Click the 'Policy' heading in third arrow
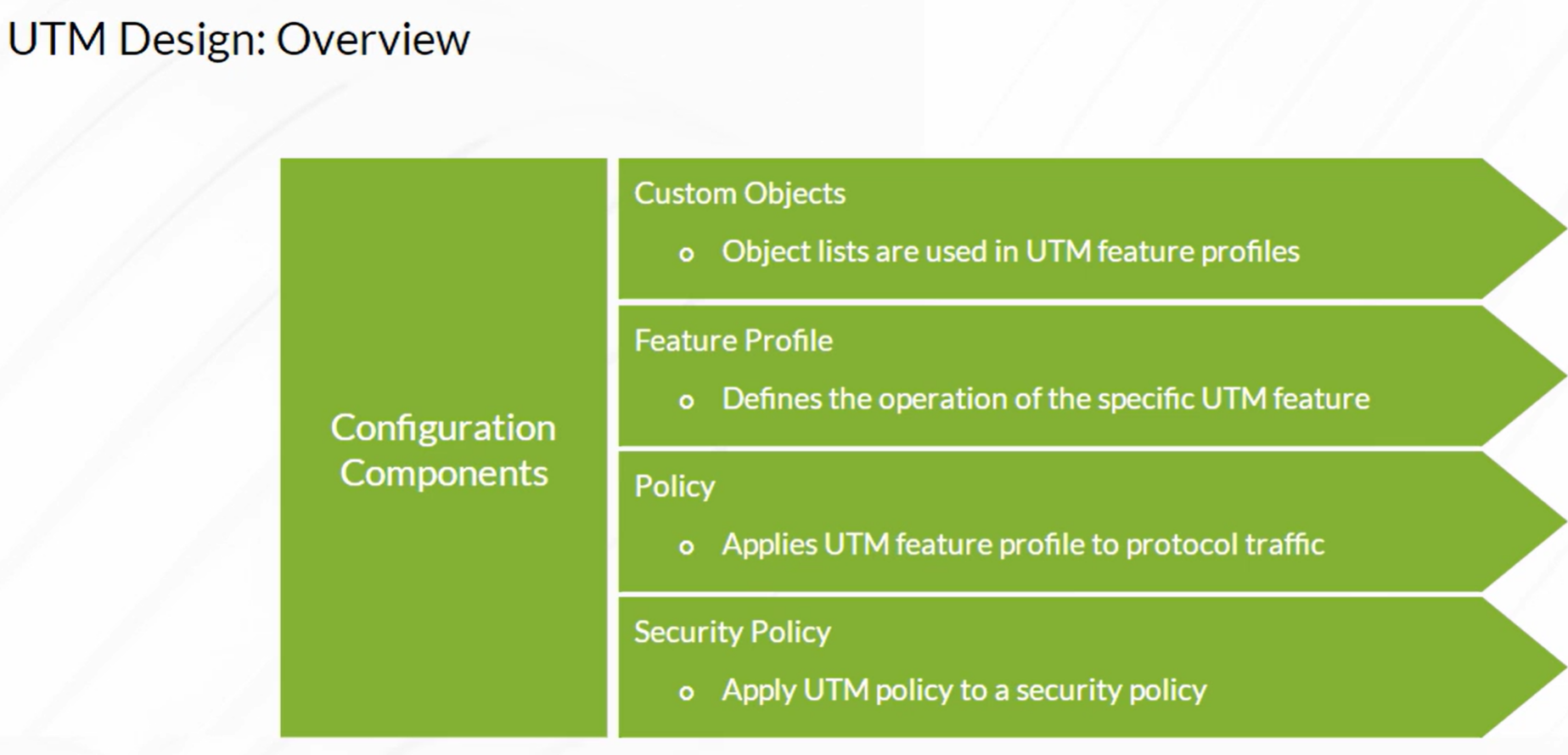Screen dimensions: 1568x755 click(675, 487)
